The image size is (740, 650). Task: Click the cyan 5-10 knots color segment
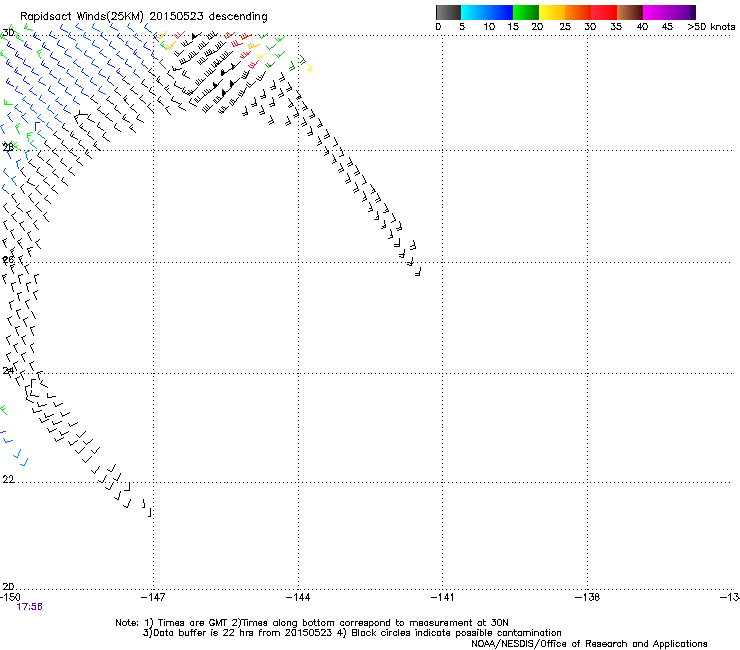(x=474, y=12)
